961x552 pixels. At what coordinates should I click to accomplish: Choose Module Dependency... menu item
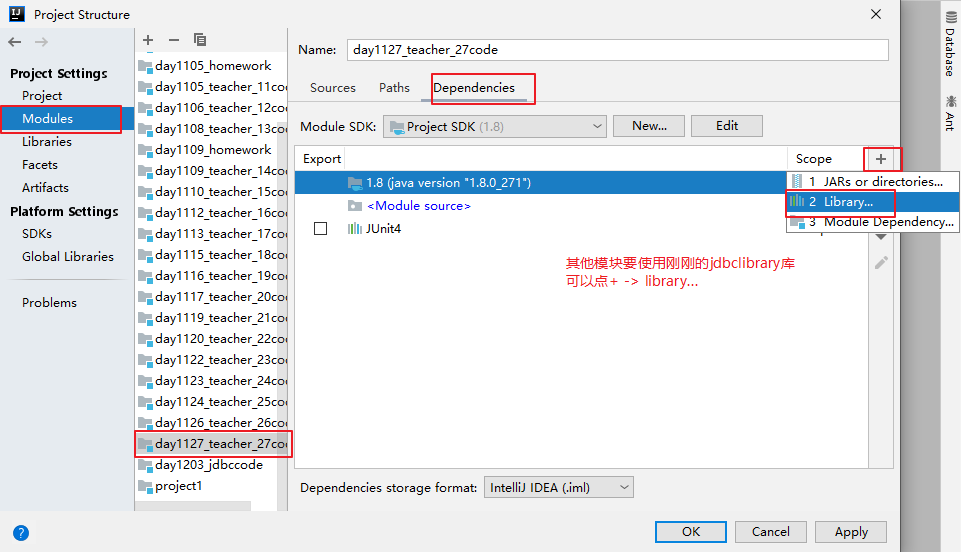(x=873, y=222)
